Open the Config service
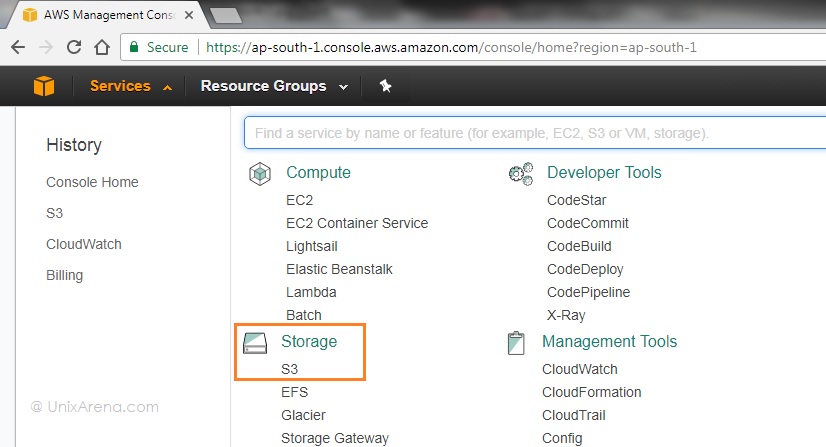The width and height of the screenshot is (826, 447). (x=562, y=438)
